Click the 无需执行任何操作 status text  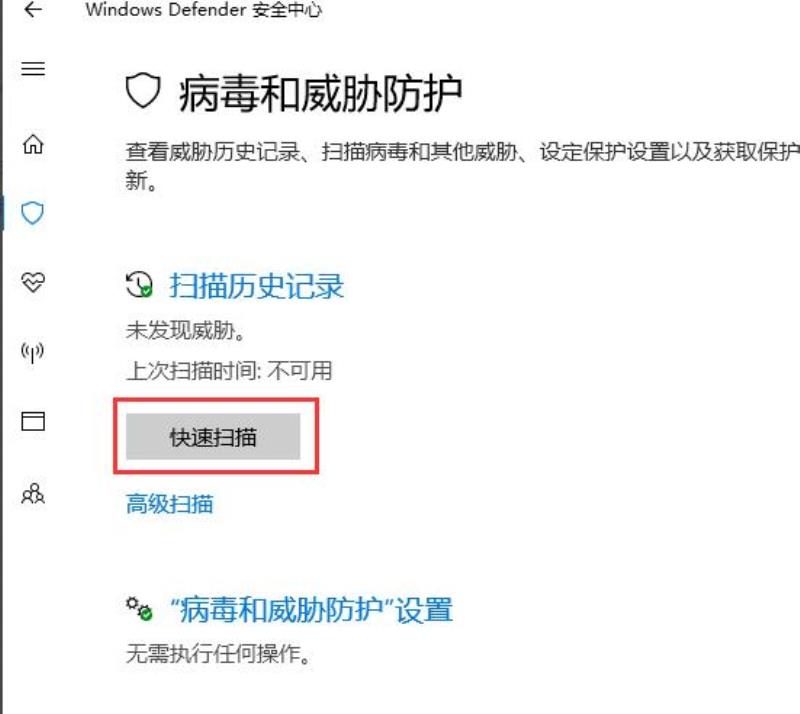218,654
